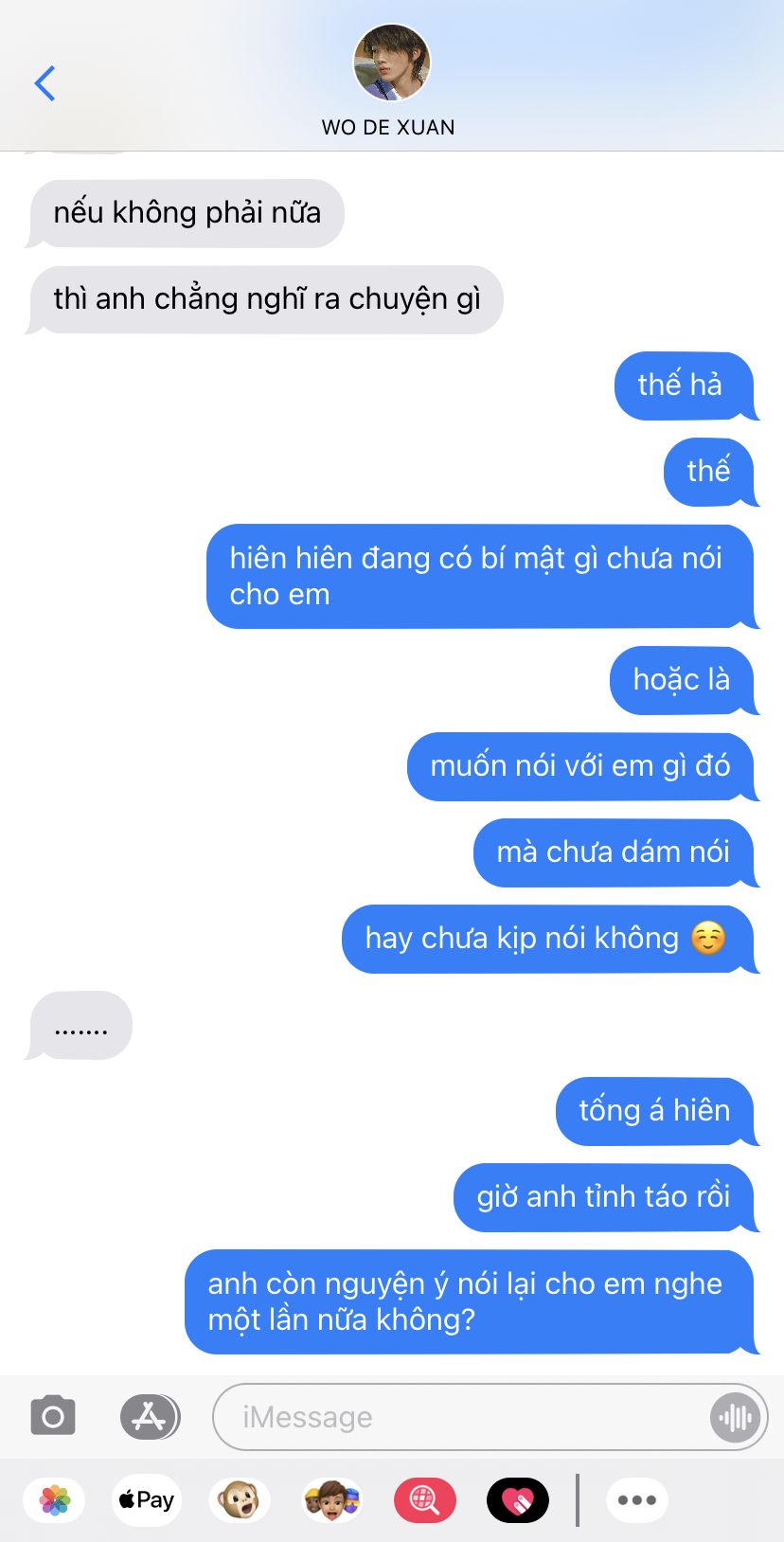This screenshot has width=784, height=1542.
Task: Open the heart Digital Touch app
Action: click(517, 1500)
